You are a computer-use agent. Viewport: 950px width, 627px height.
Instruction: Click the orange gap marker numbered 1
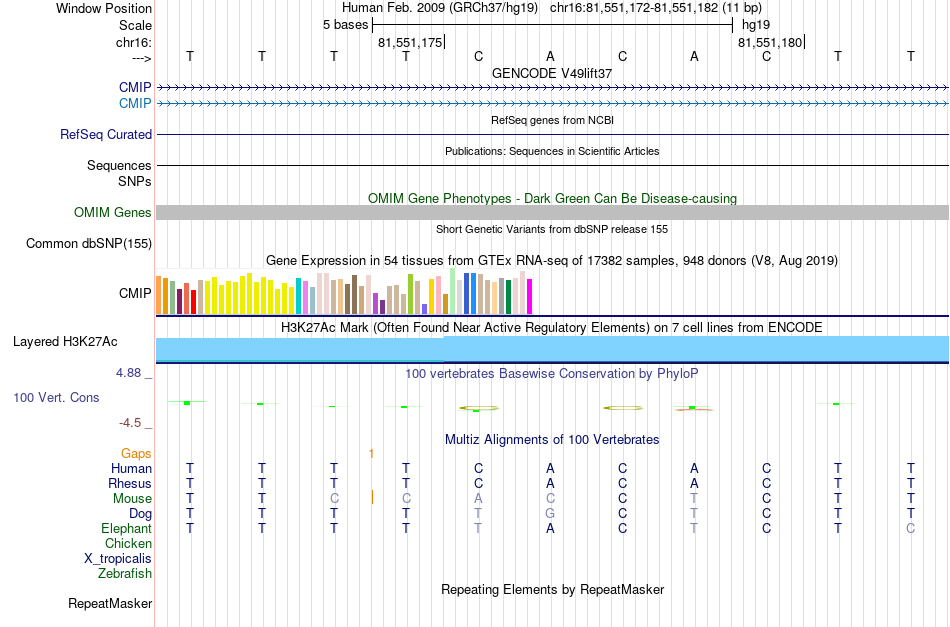pos(371,453)
